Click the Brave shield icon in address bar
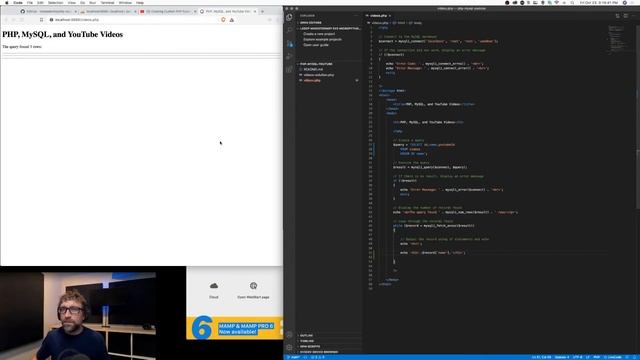640x360 pixels. pos(223,20)
